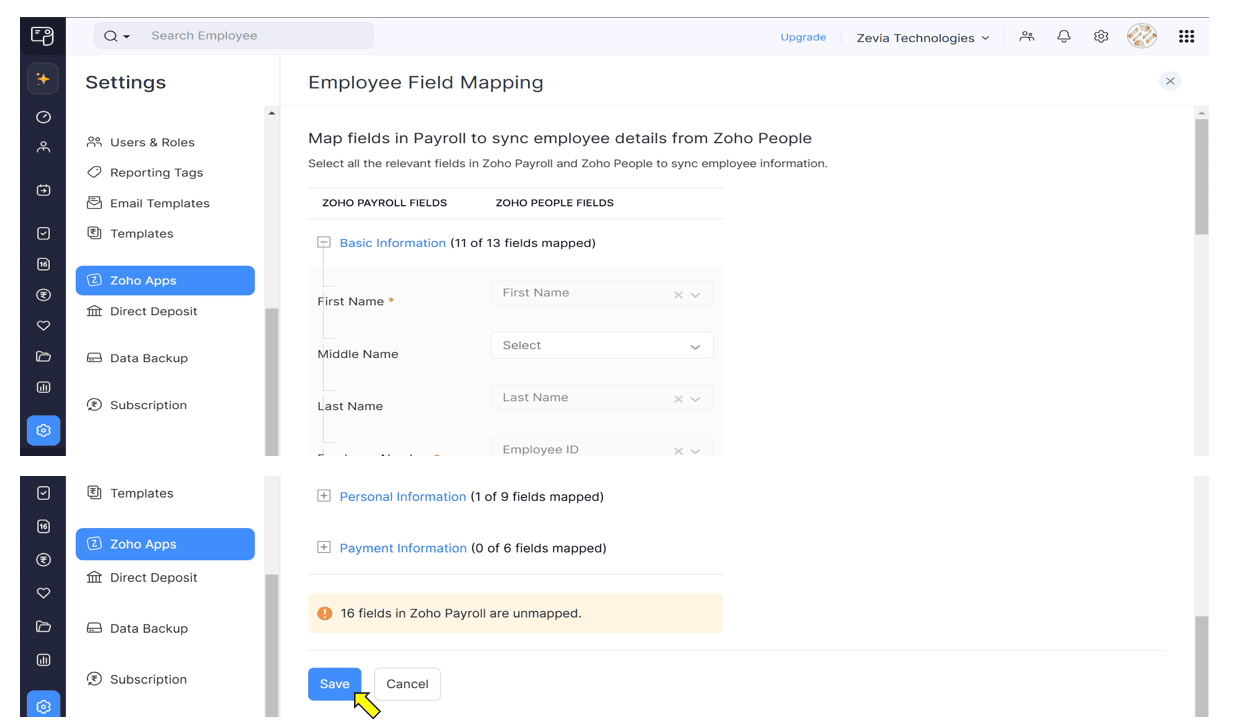Screen dimensions: 1235x728
Task: Expand the Personal Information section
Action: (323, 496)
